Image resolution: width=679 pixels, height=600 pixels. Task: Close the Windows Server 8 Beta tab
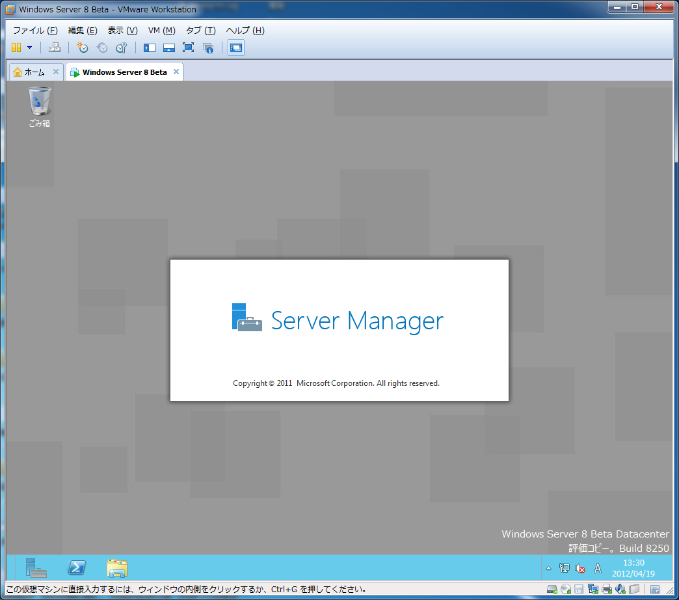(177, 72)
